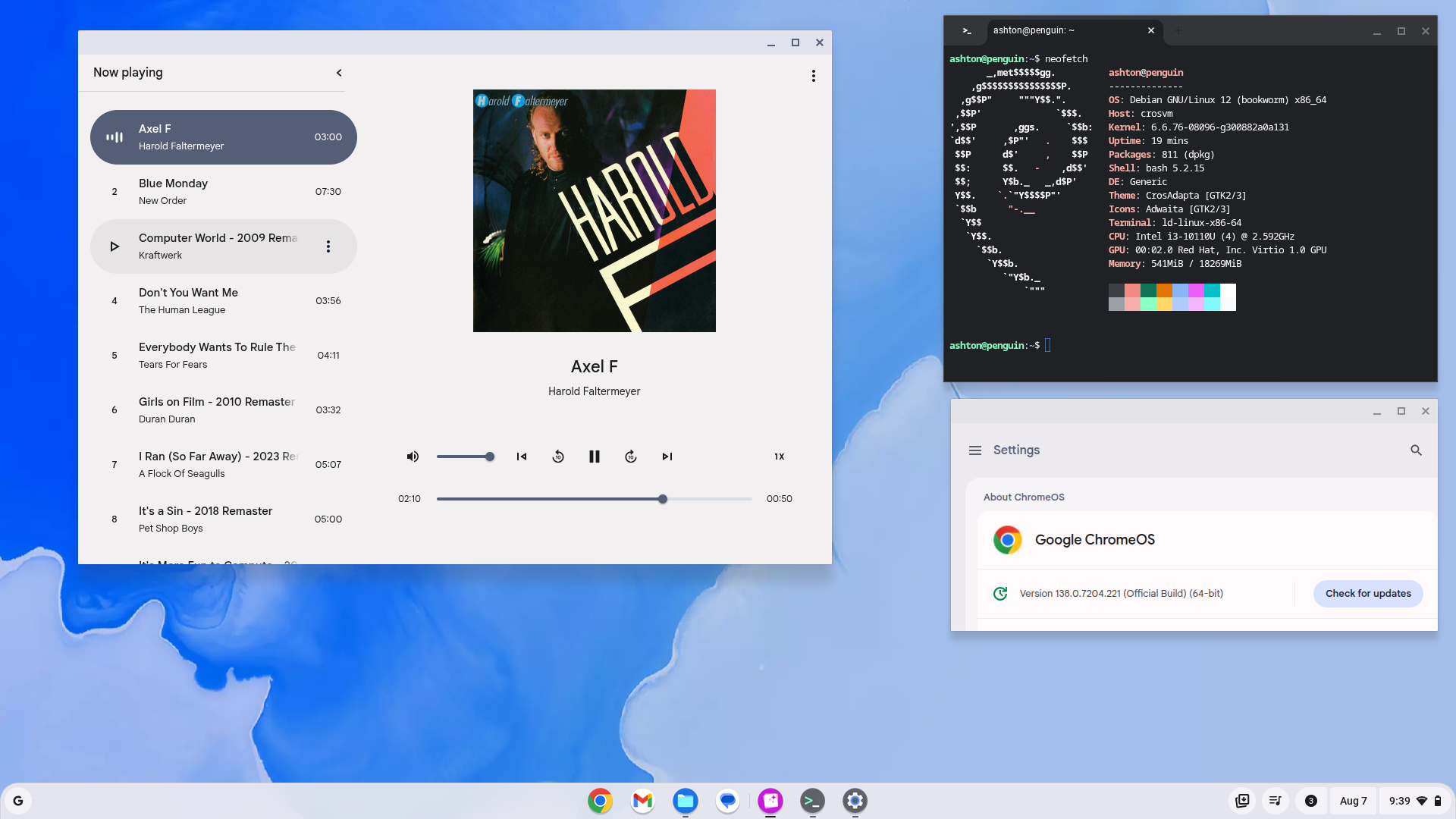Forward 10 seconds in the track
Screen dimensions: 1456x819
click(631, 457)
